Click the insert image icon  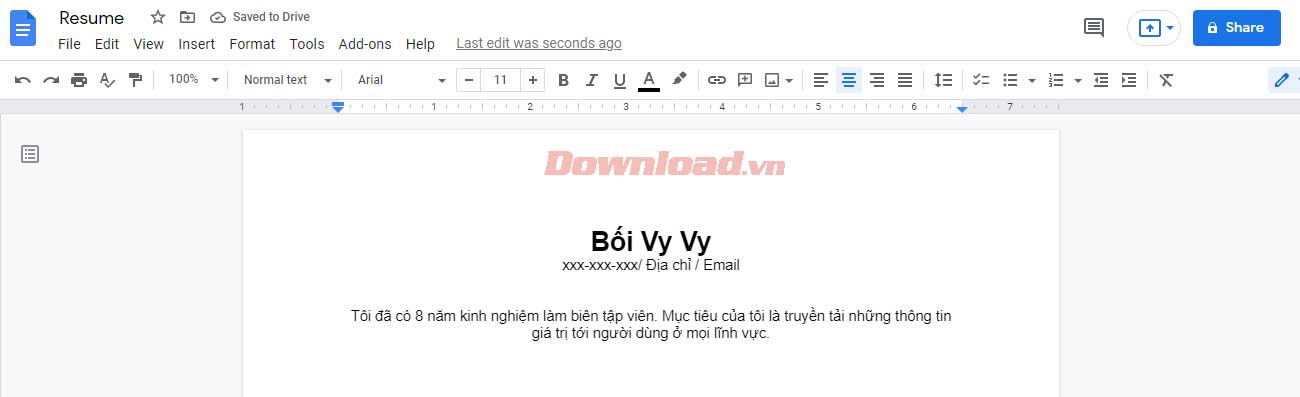[x=772, y=80]
